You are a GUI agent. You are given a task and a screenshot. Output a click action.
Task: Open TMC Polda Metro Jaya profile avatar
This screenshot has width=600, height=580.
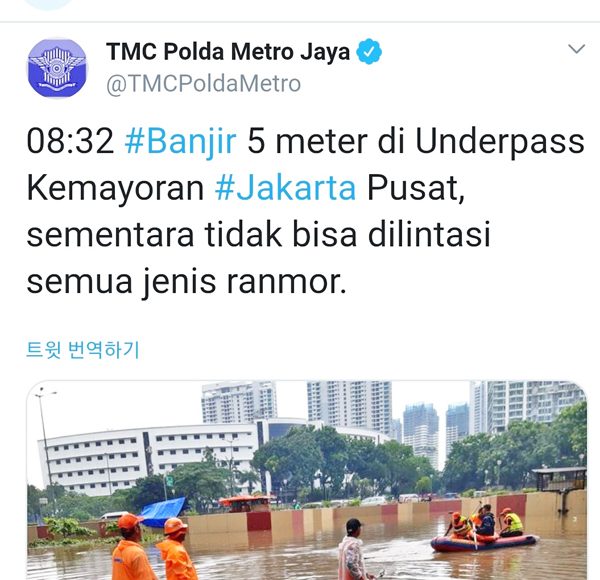click(x=57, y=68)
